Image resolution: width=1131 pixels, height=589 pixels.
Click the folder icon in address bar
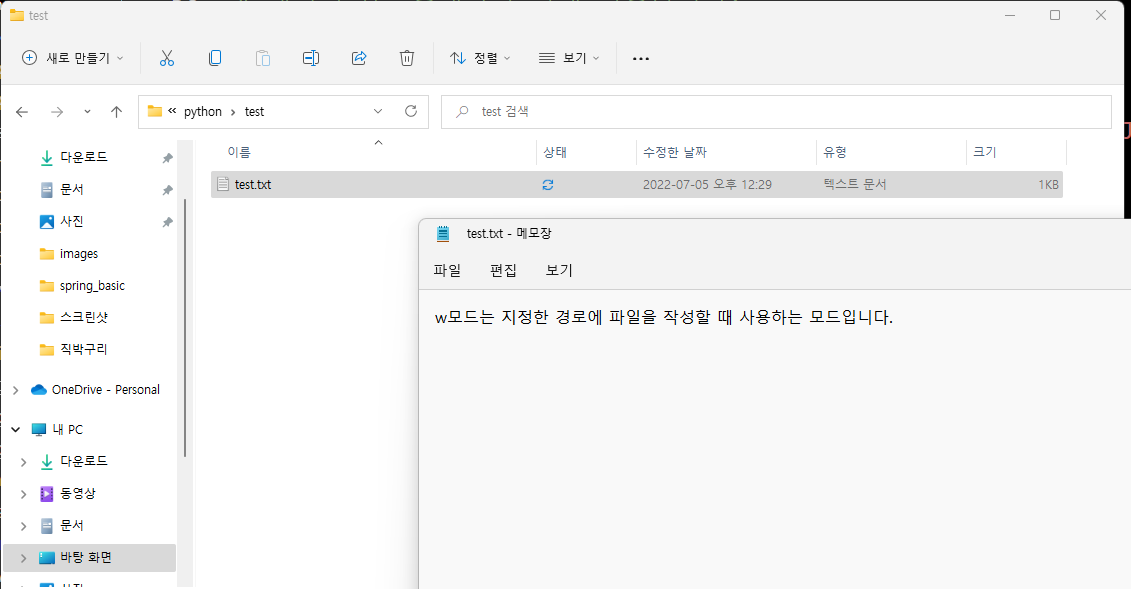[x=154, y=111]
